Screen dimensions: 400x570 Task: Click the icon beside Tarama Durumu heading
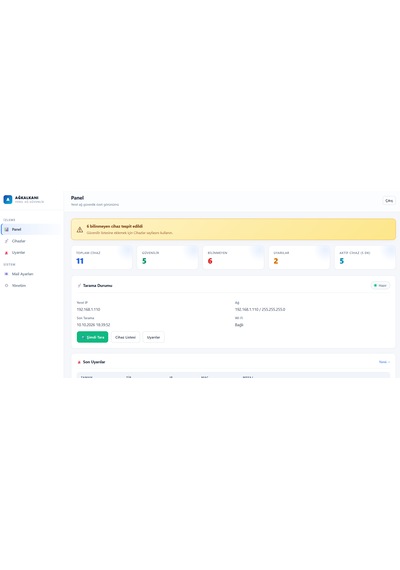click(79, 285)
